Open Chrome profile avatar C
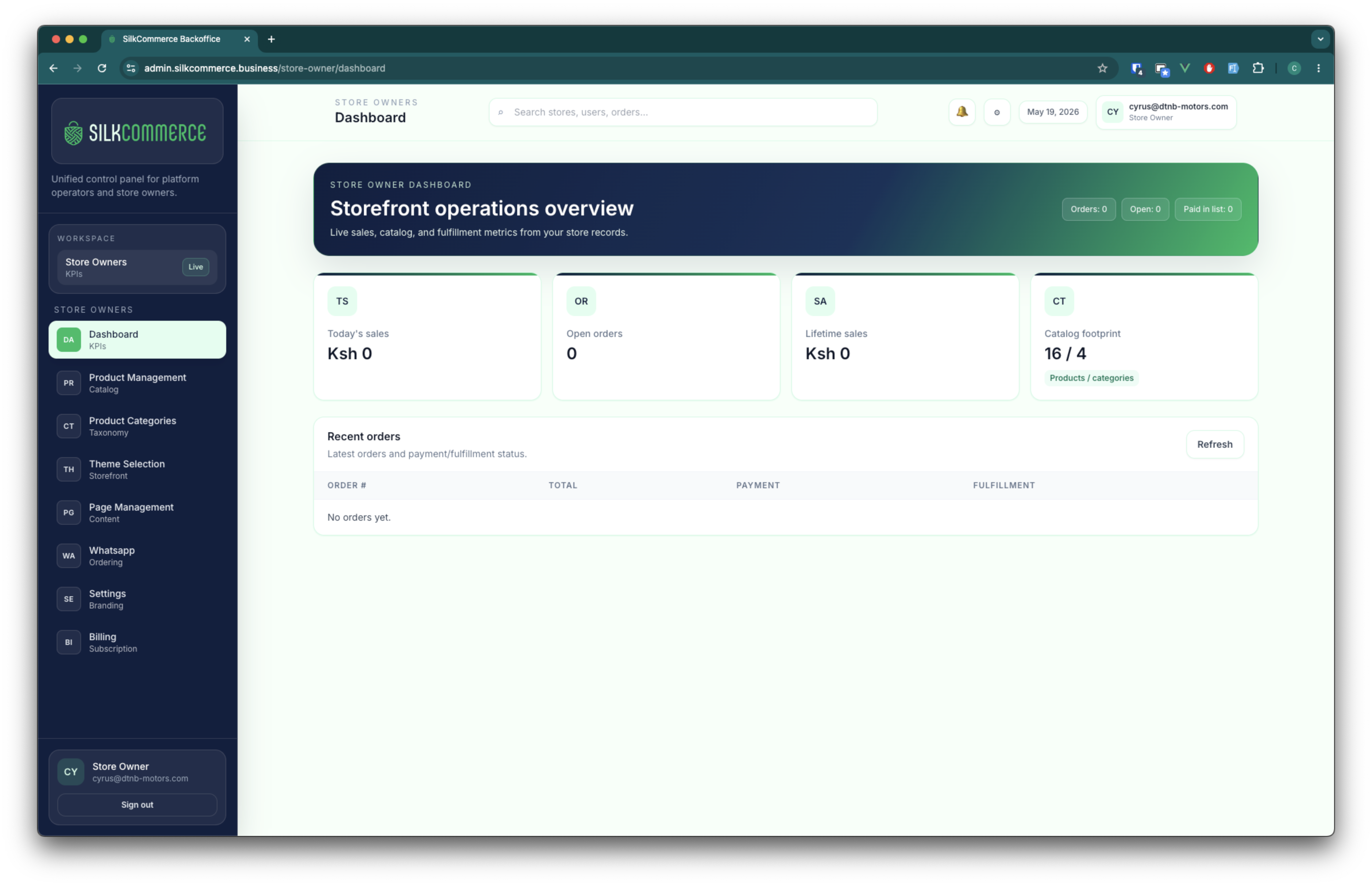The image size is (1372, 886). (1294, 68)
